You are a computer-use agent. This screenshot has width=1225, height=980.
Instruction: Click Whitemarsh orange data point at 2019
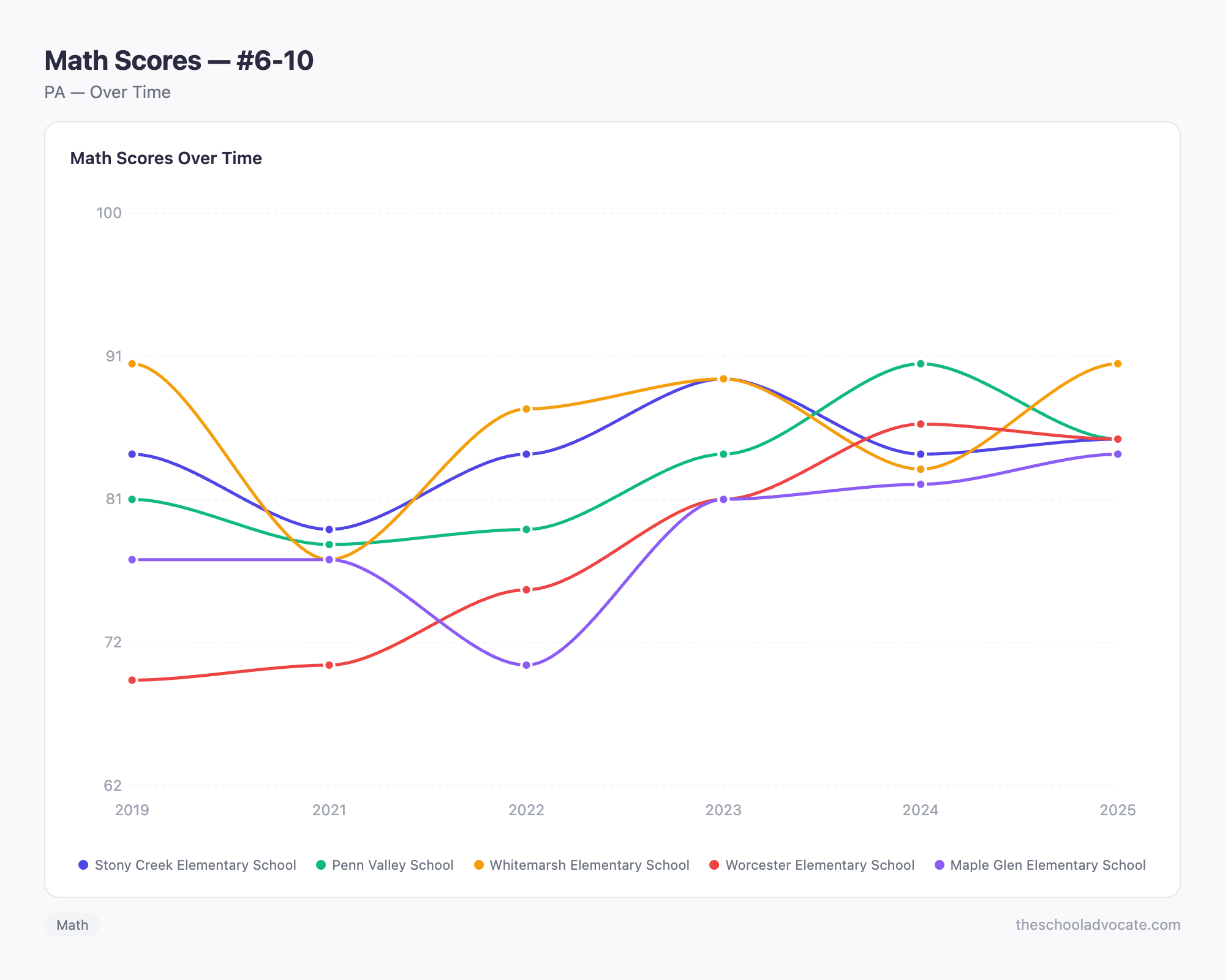coord(132,364)
